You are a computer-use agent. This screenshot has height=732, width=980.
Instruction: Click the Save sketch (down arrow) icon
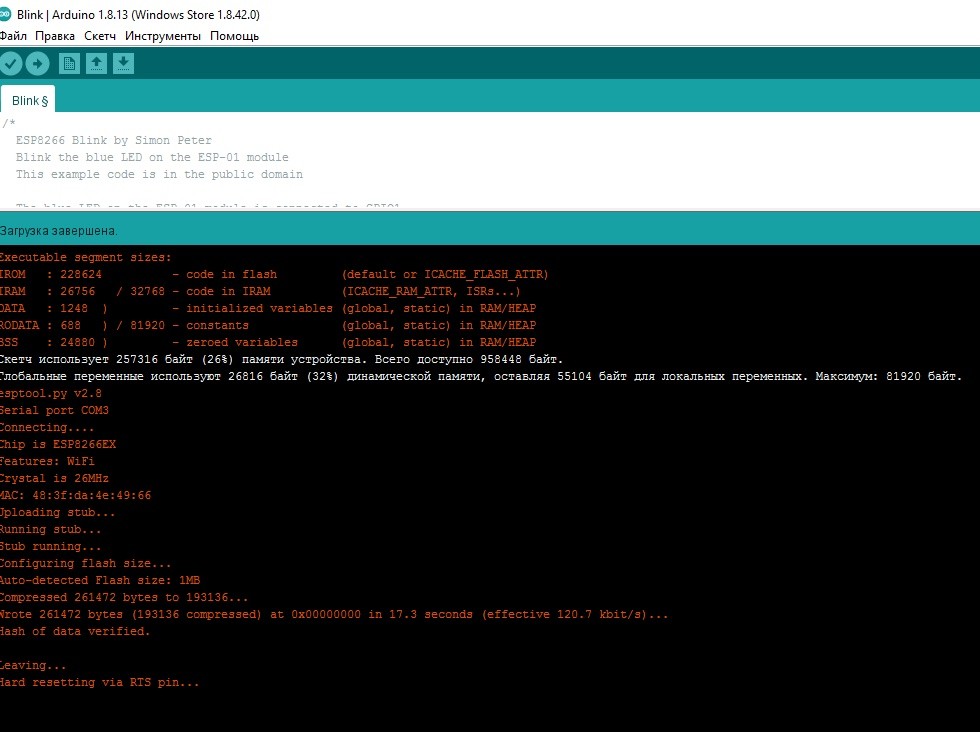tap(122, 64)
